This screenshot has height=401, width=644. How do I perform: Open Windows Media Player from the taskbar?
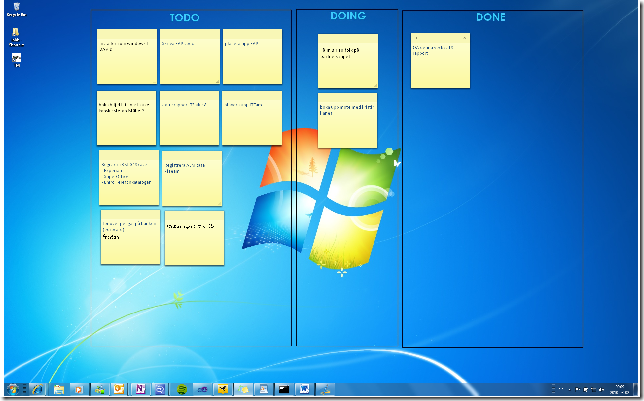[78, 388]
